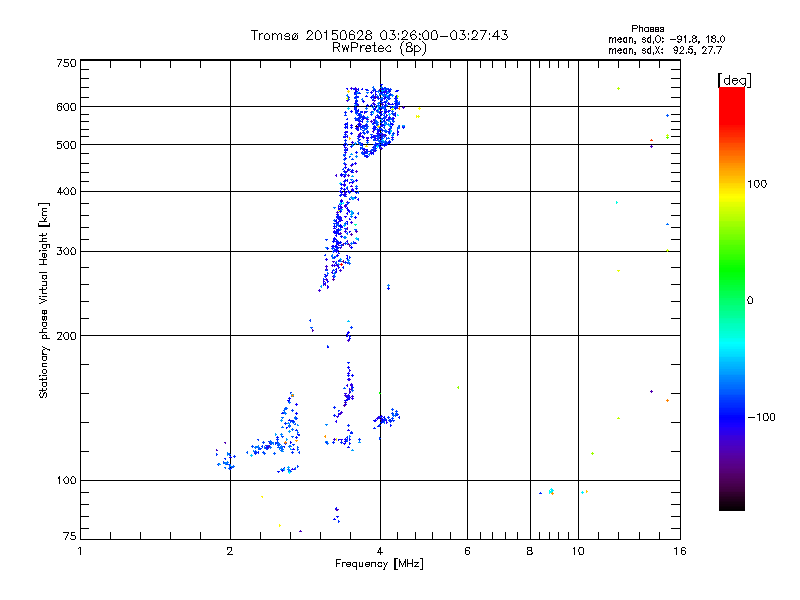Click the y-axis '400' tick label
Viewport: 800px width, 600px height.
pyautogui.click(x=66, y=191)
